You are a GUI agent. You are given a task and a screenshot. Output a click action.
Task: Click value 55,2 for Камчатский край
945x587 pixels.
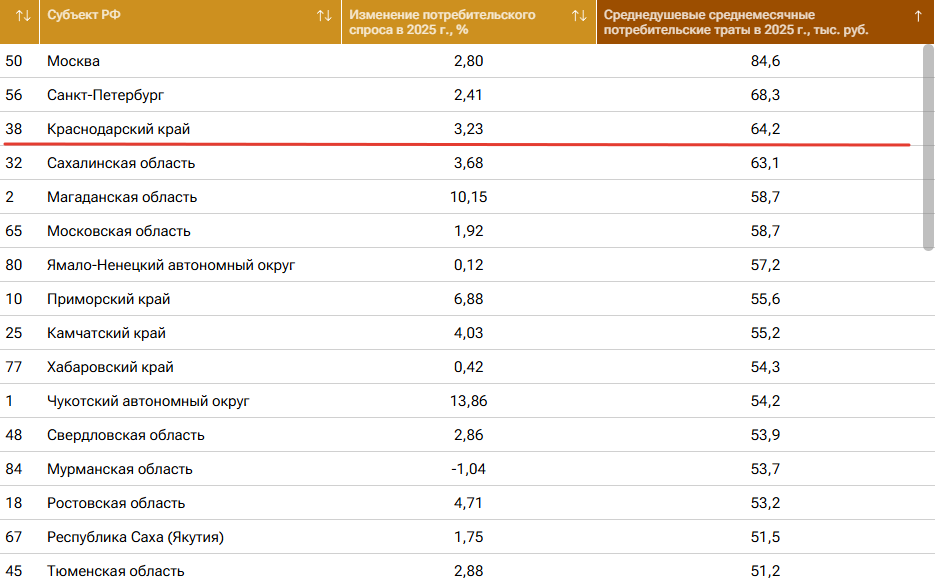[x=765, y=333]
